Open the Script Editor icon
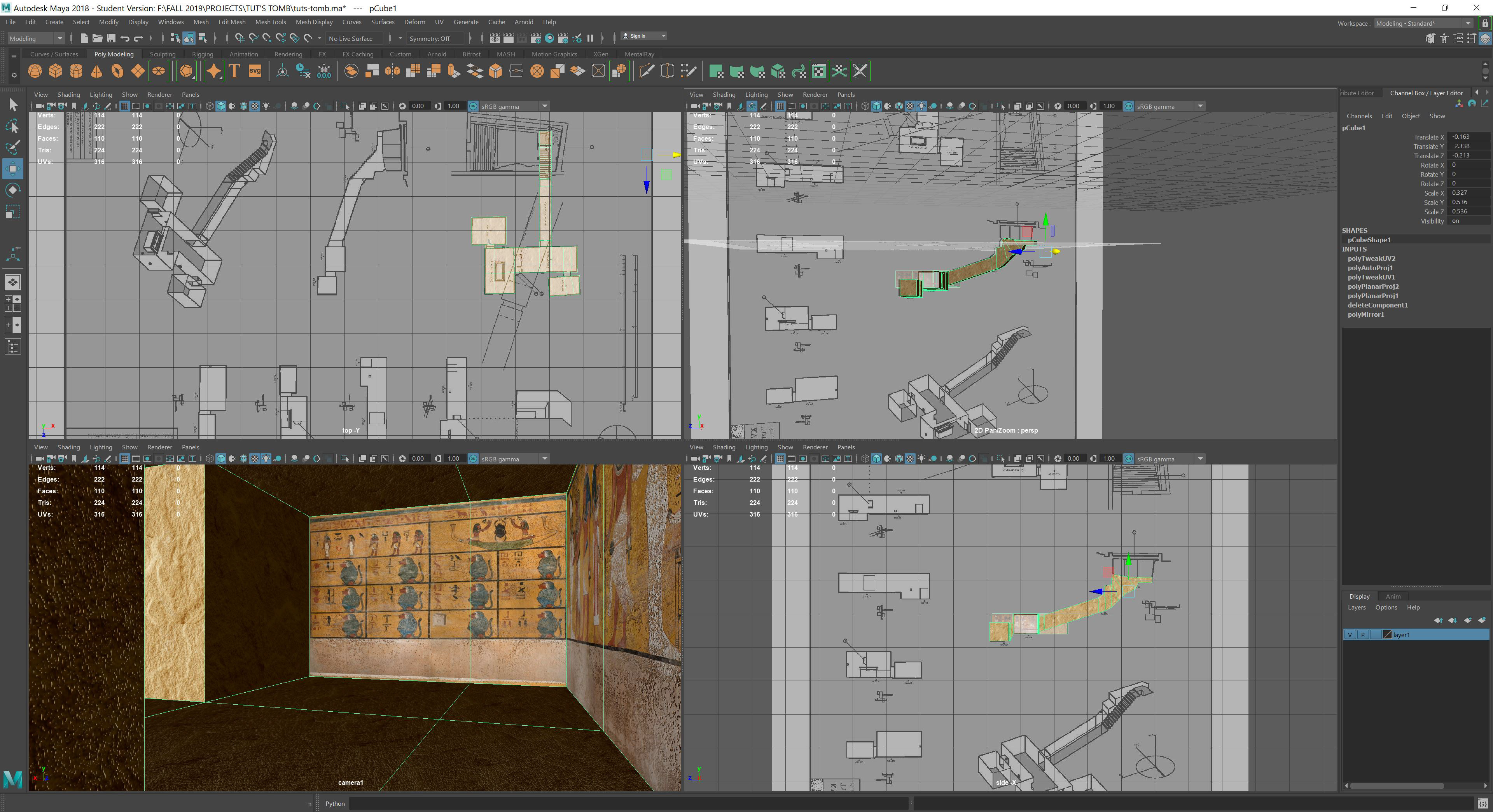Screen dimensions: 1493x812 (1483, 803)
